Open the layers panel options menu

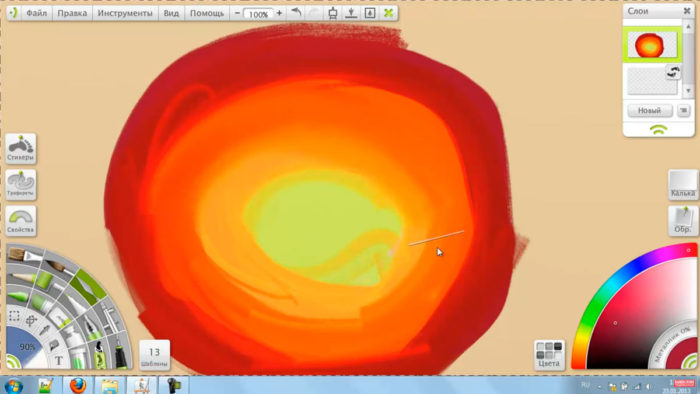[x=683, y=110]
